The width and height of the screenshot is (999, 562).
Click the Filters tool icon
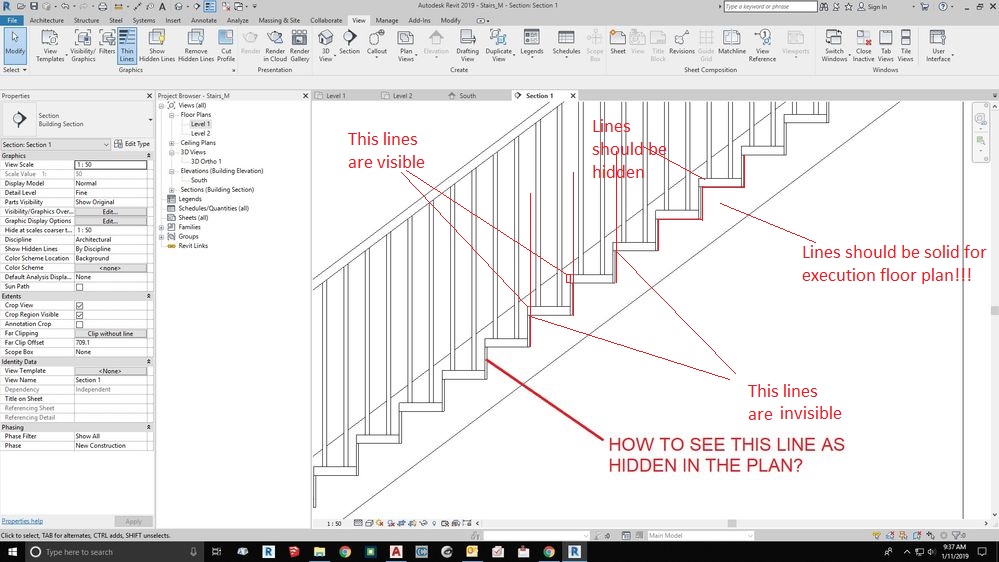click(107, 42)
